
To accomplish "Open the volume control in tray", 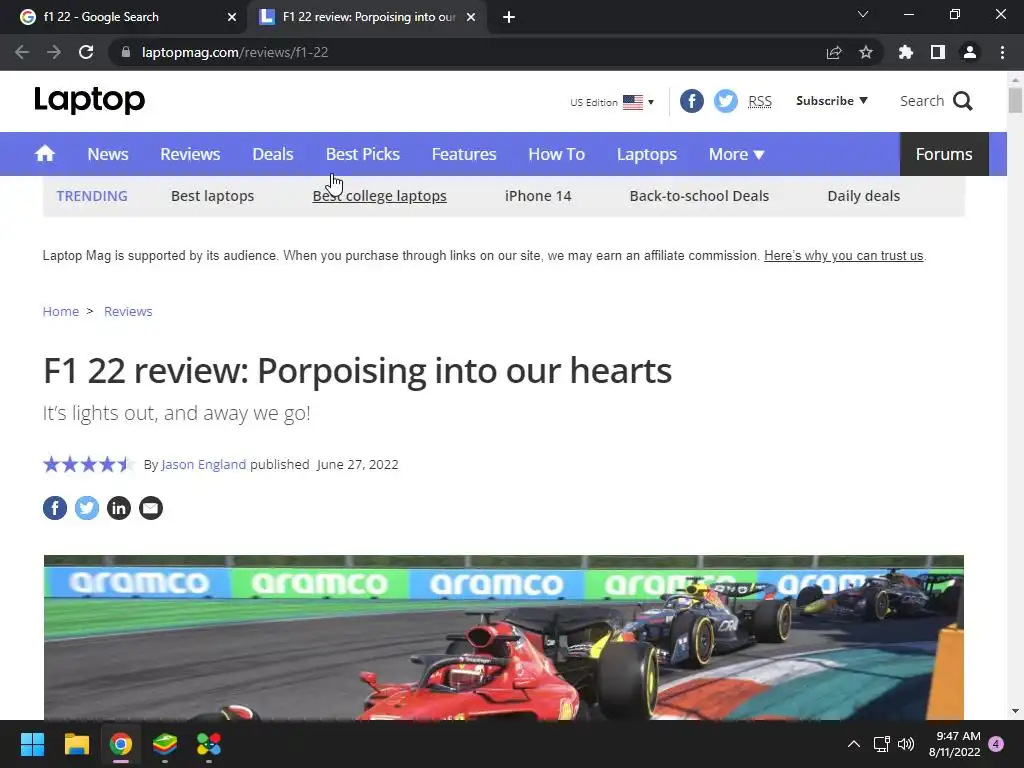I will pyautogui.click(x=906, y=744).
